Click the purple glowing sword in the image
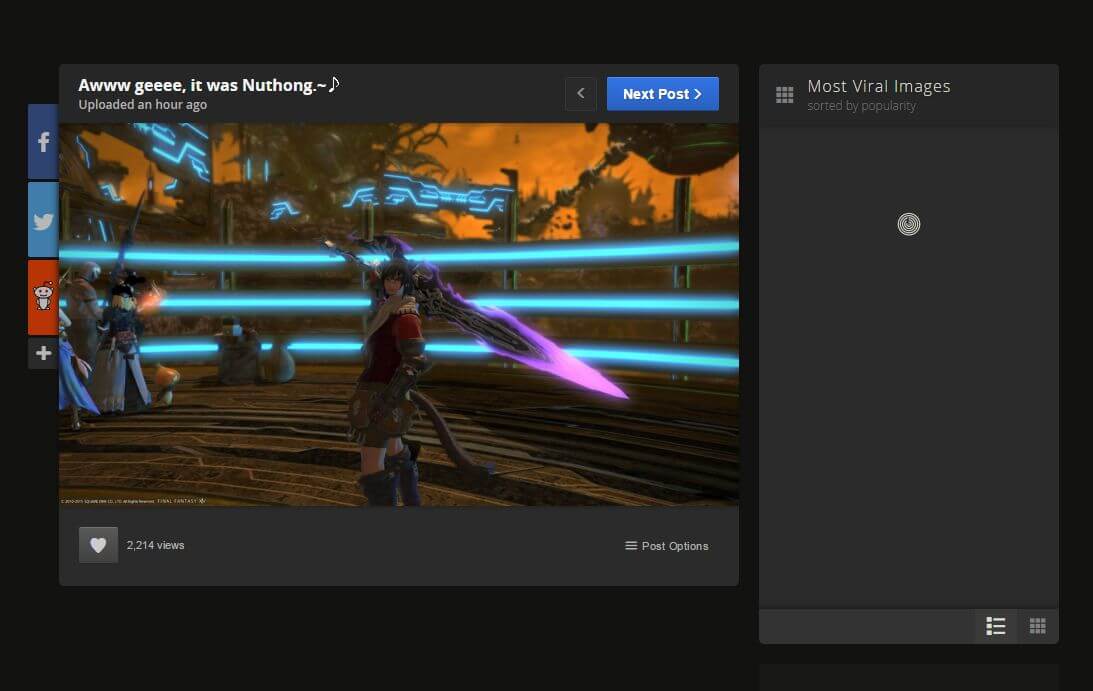The image size is (1093, 691). (540, 340)
